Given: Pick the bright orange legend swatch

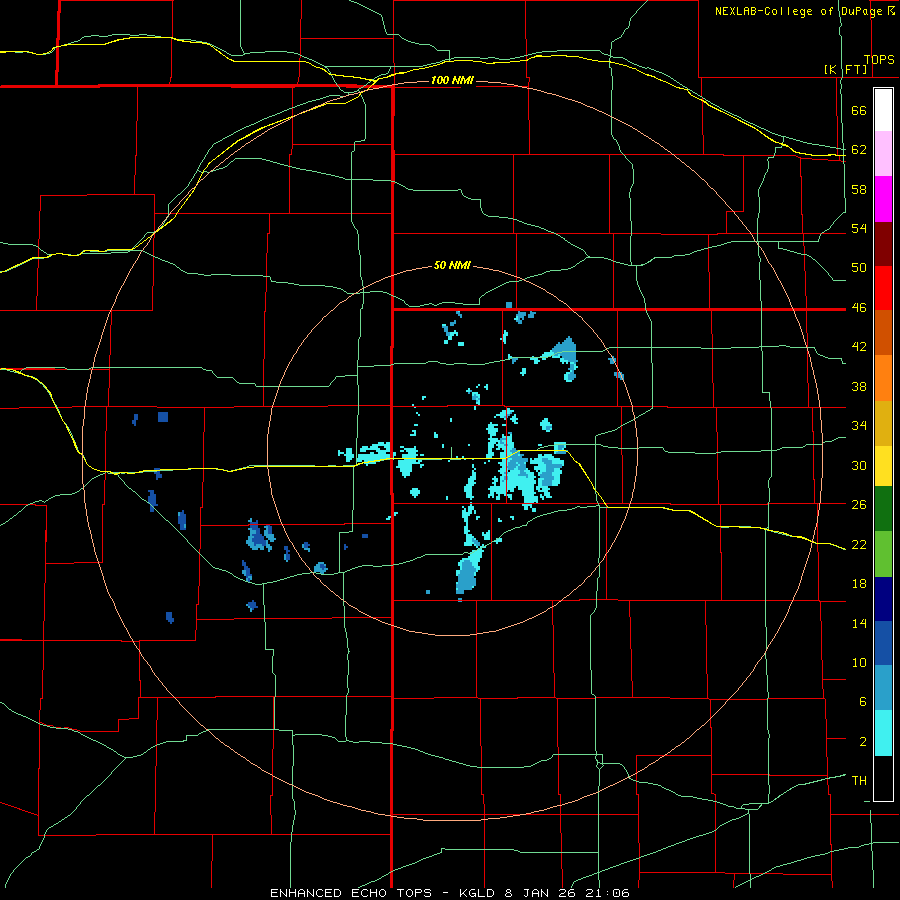Looking at the screenshot, I should (883, 378).
